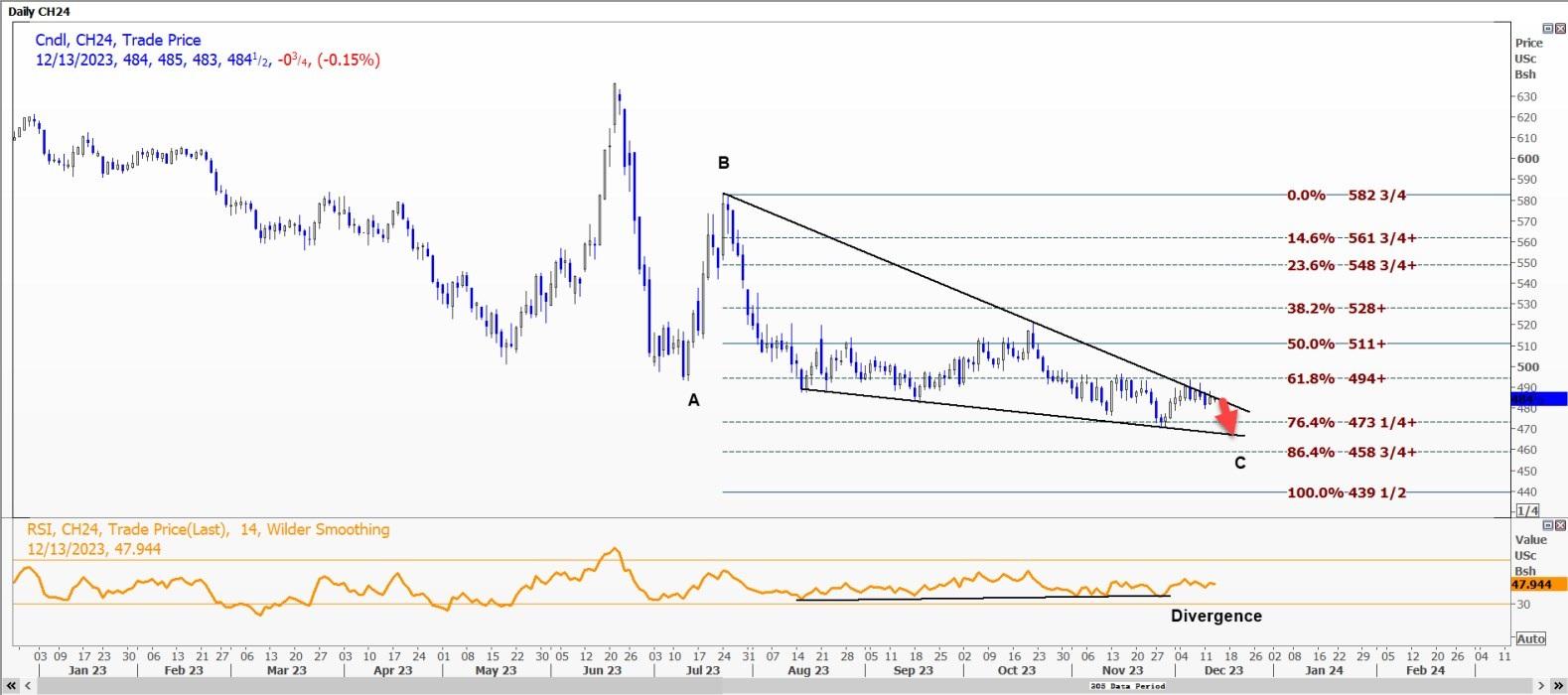Click the current price marker on axis
This screenshot has width=1568, height=695.
tap(1538, 398)
